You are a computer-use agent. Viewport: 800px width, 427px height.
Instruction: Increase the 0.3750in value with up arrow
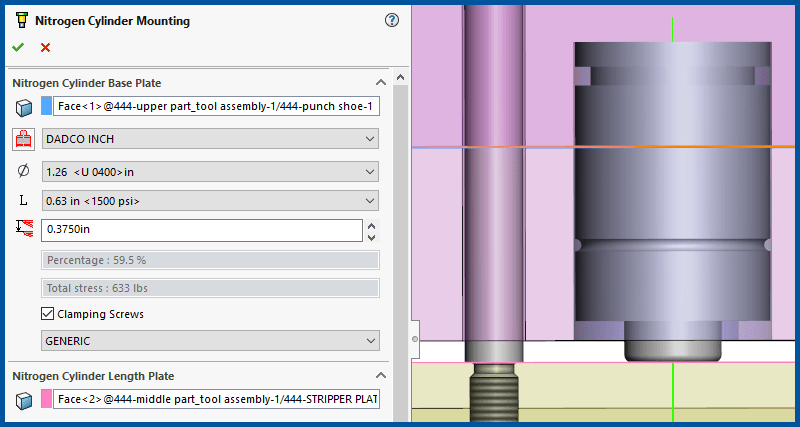click(x=372, y=225)
